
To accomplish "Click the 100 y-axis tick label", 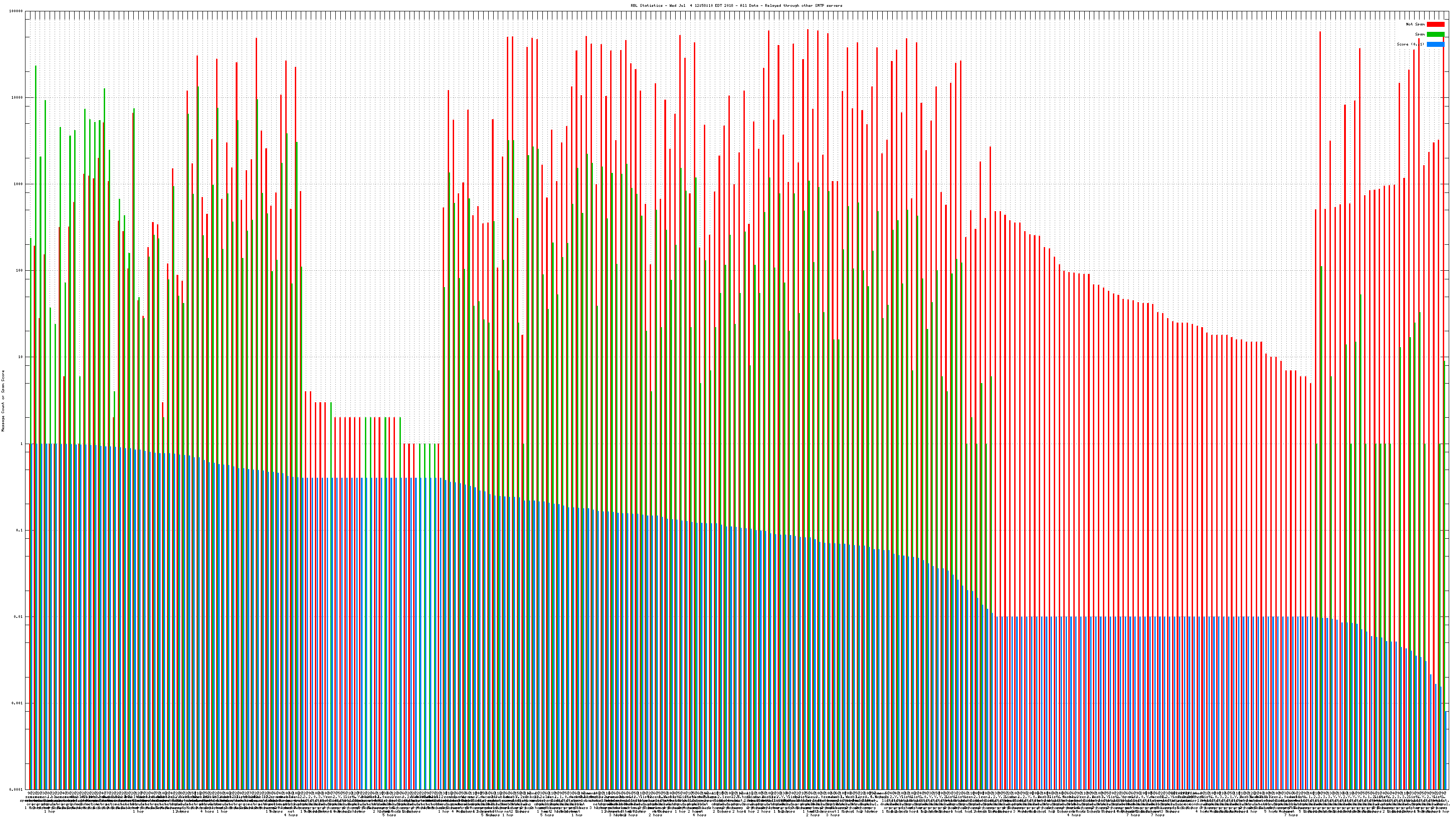I will (x=19, y=271).
